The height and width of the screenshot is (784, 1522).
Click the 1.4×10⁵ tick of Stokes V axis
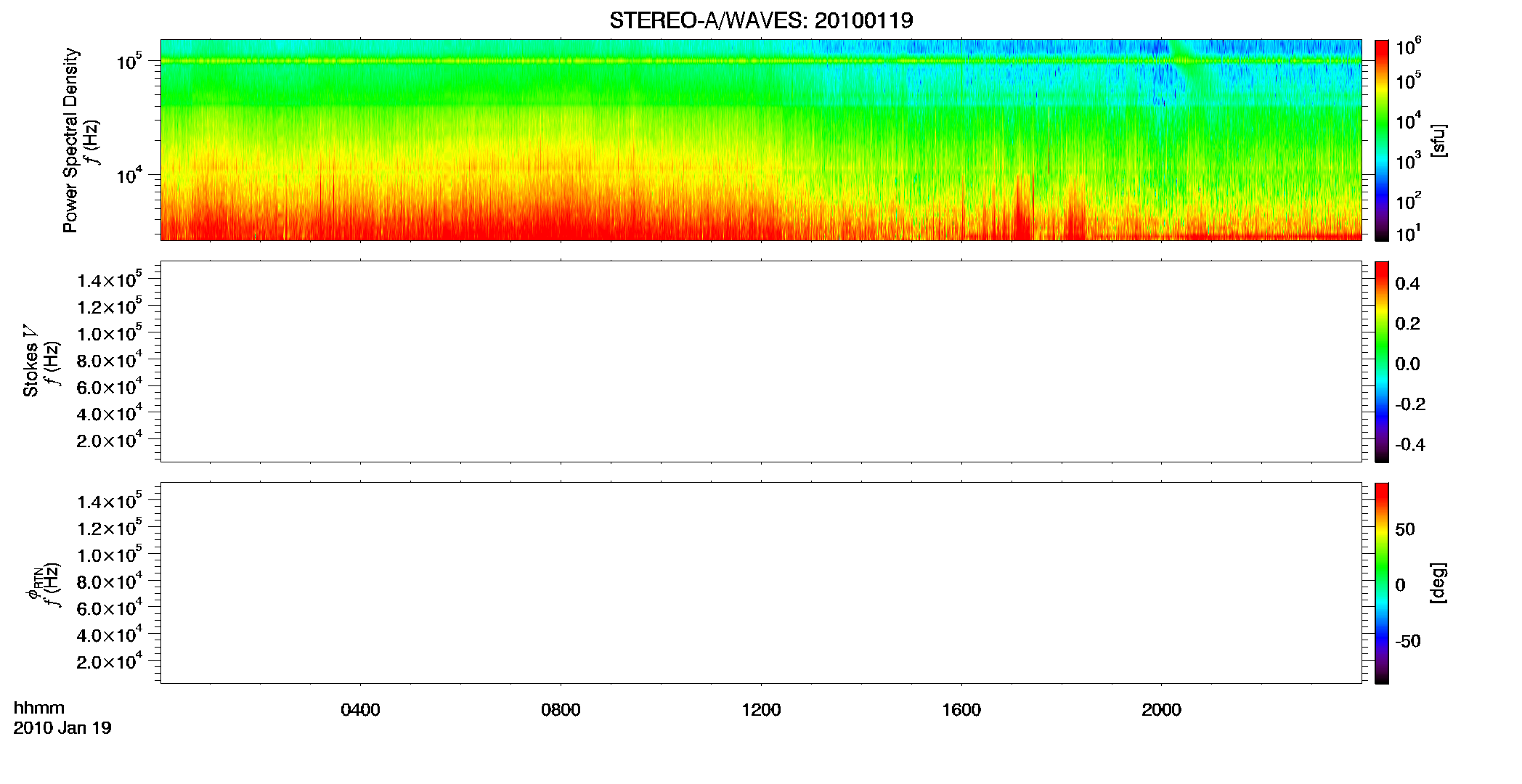(x=110, y=279)
